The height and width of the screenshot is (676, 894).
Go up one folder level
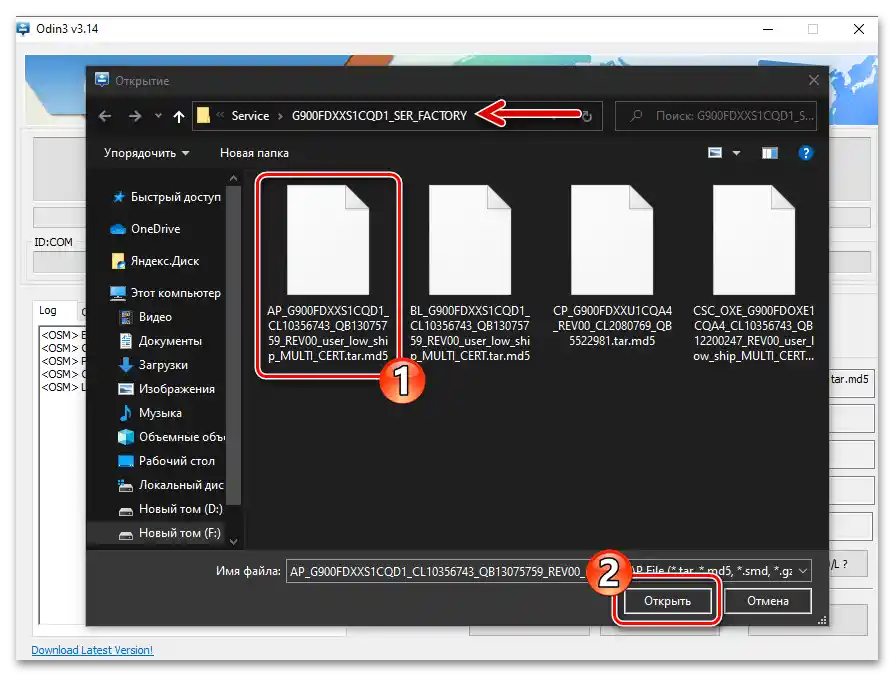tap(179, 116)
